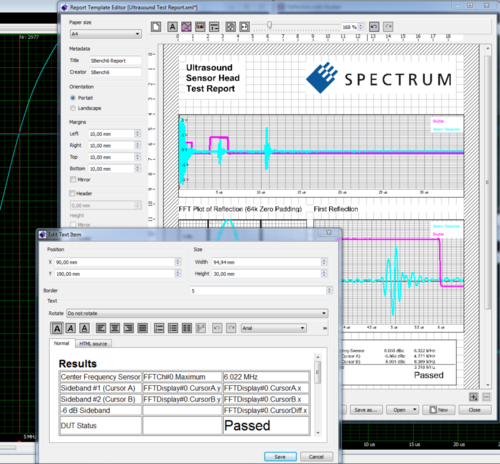The height and width of the screenshot is (464, 500).
Task: Click the new blank page icon in report toolbar
Action: pyautogui.click(x=156, y=27)
